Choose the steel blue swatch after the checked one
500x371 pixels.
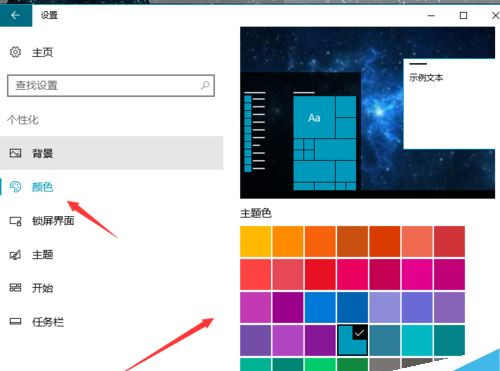(x=385, y=340)
